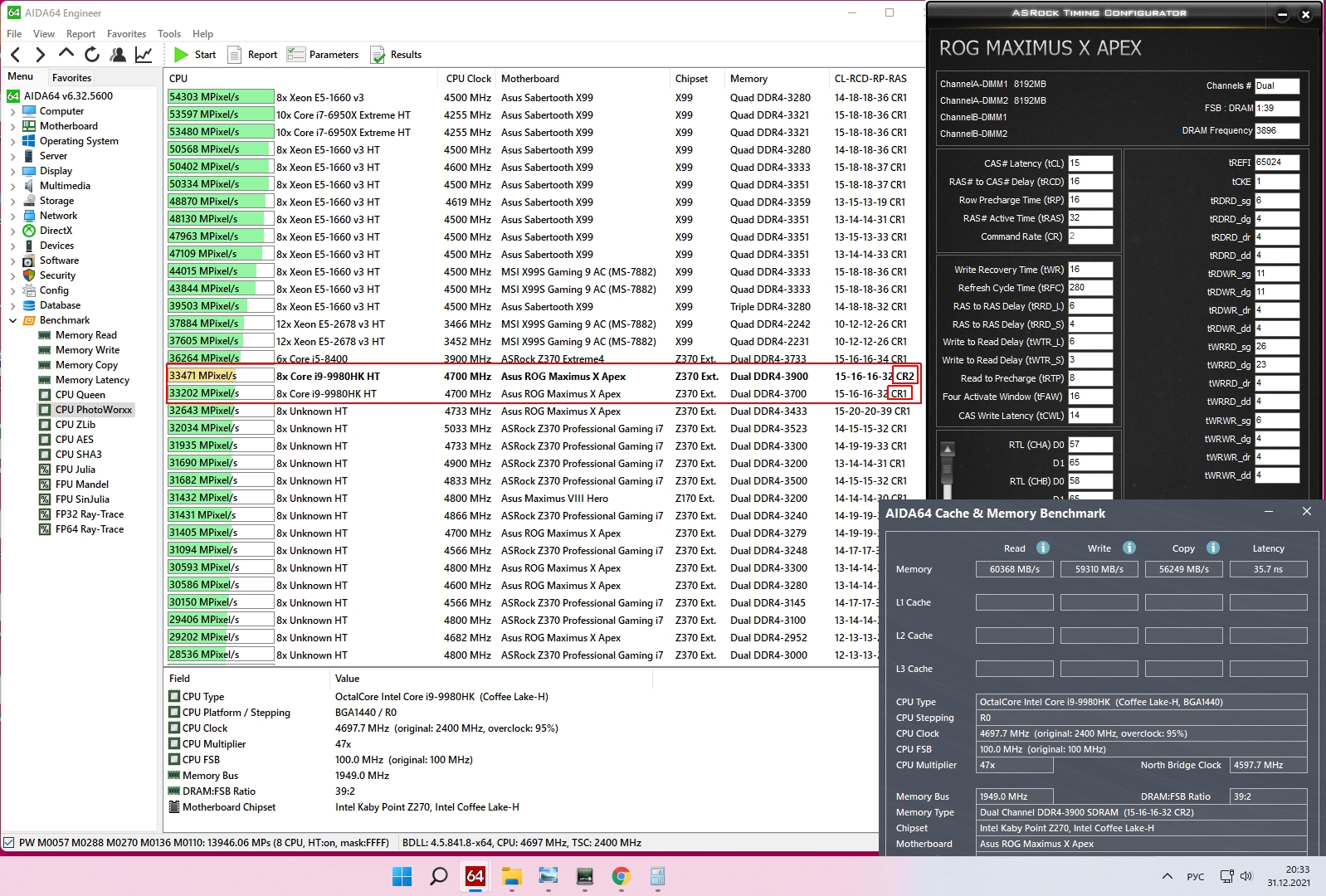Select the FP64 Ray-Trace benchmark
This screenshot has height=896, width=1326.
89,529
